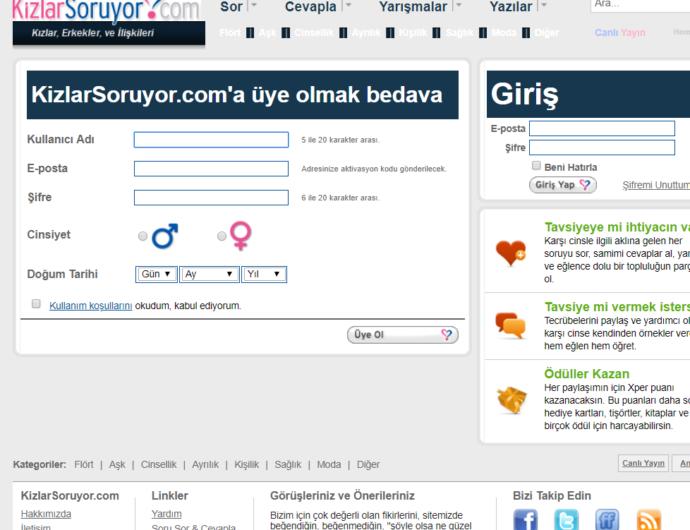Viewport: 690px width, 530px height.
Task: Select the male gender radio button
Action: [143, 236]
